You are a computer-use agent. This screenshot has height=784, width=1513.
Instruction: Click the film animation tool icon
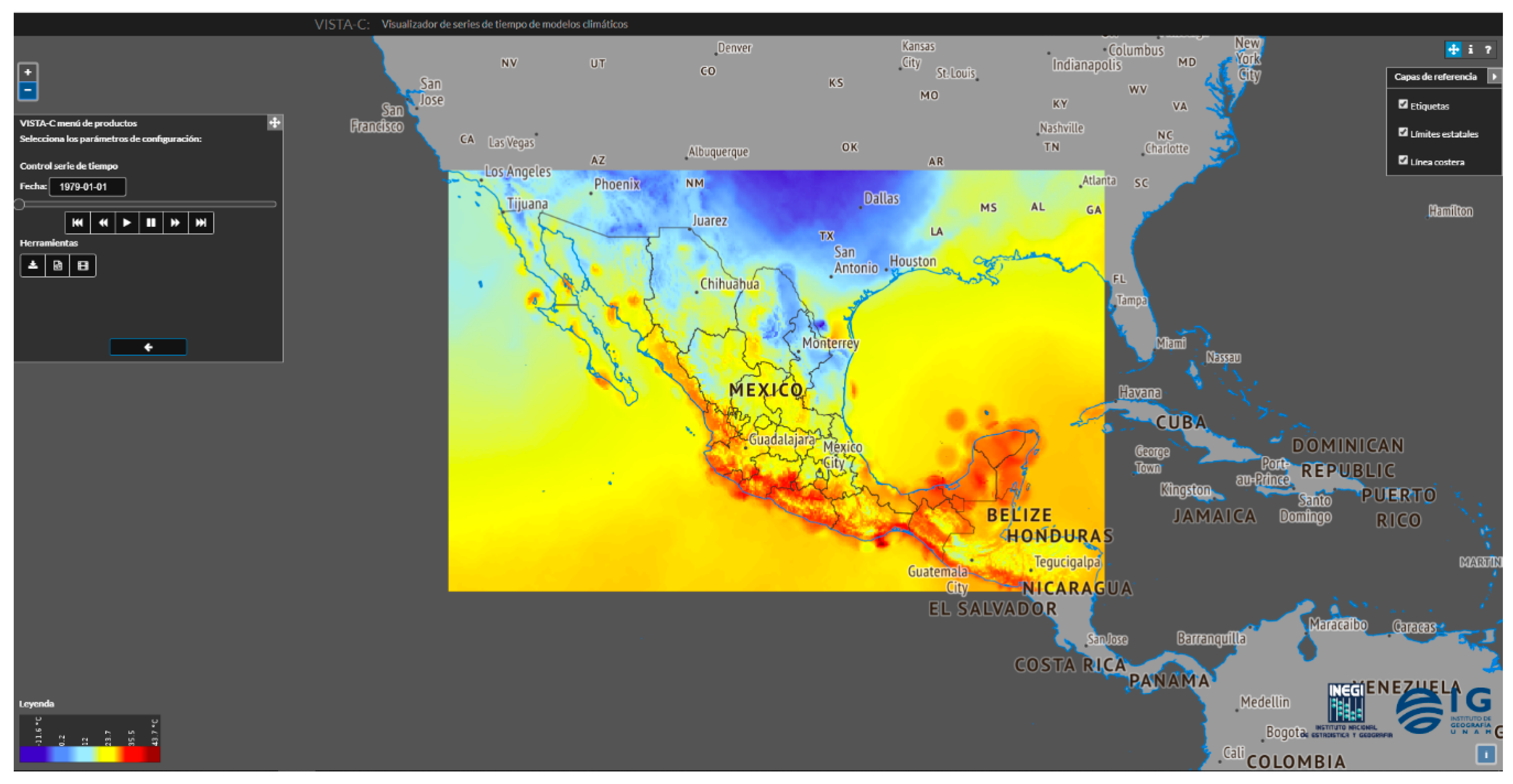point(83,266)
